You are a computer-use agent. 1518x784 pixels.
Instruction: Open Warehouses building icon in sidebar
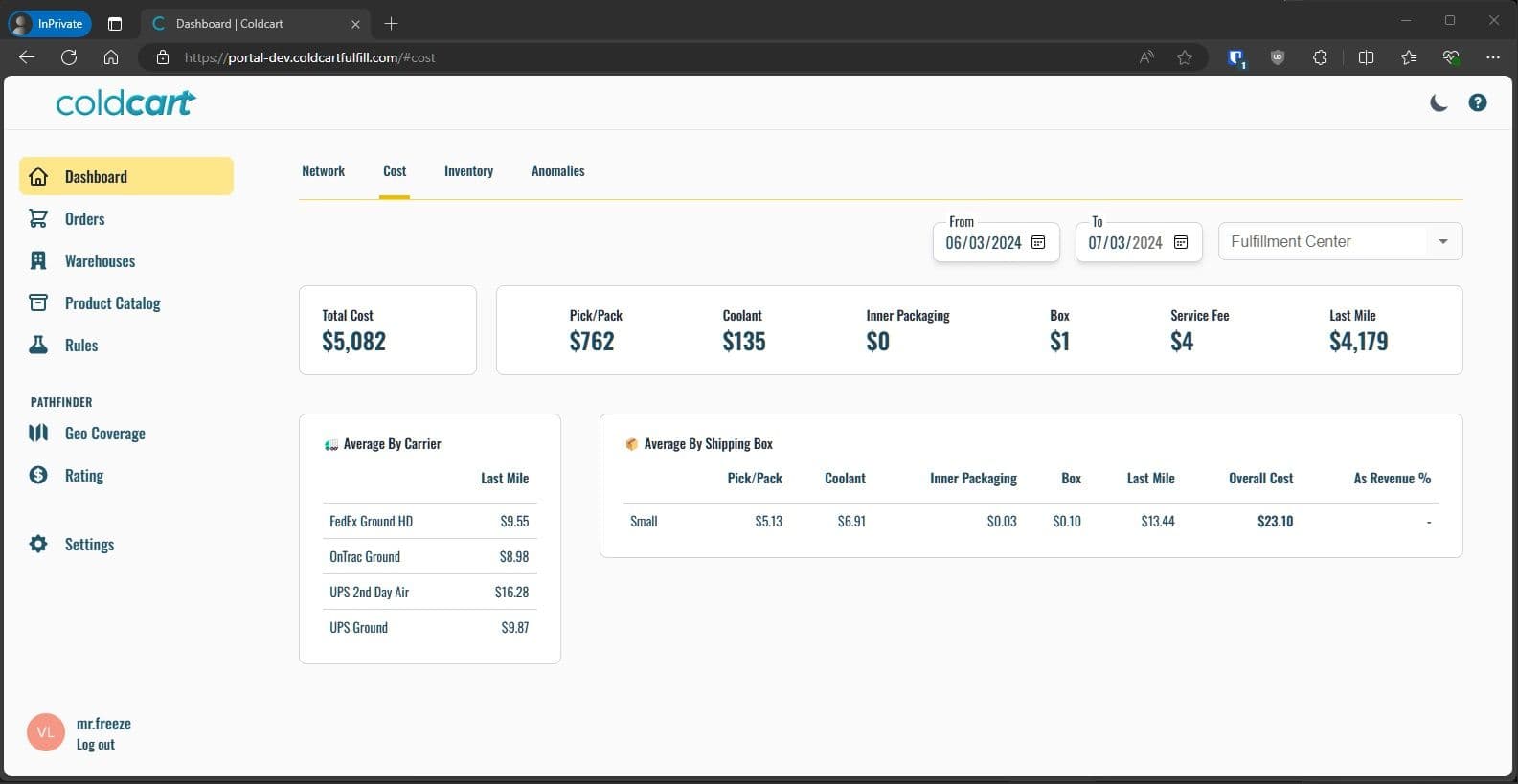pos(38,261)
